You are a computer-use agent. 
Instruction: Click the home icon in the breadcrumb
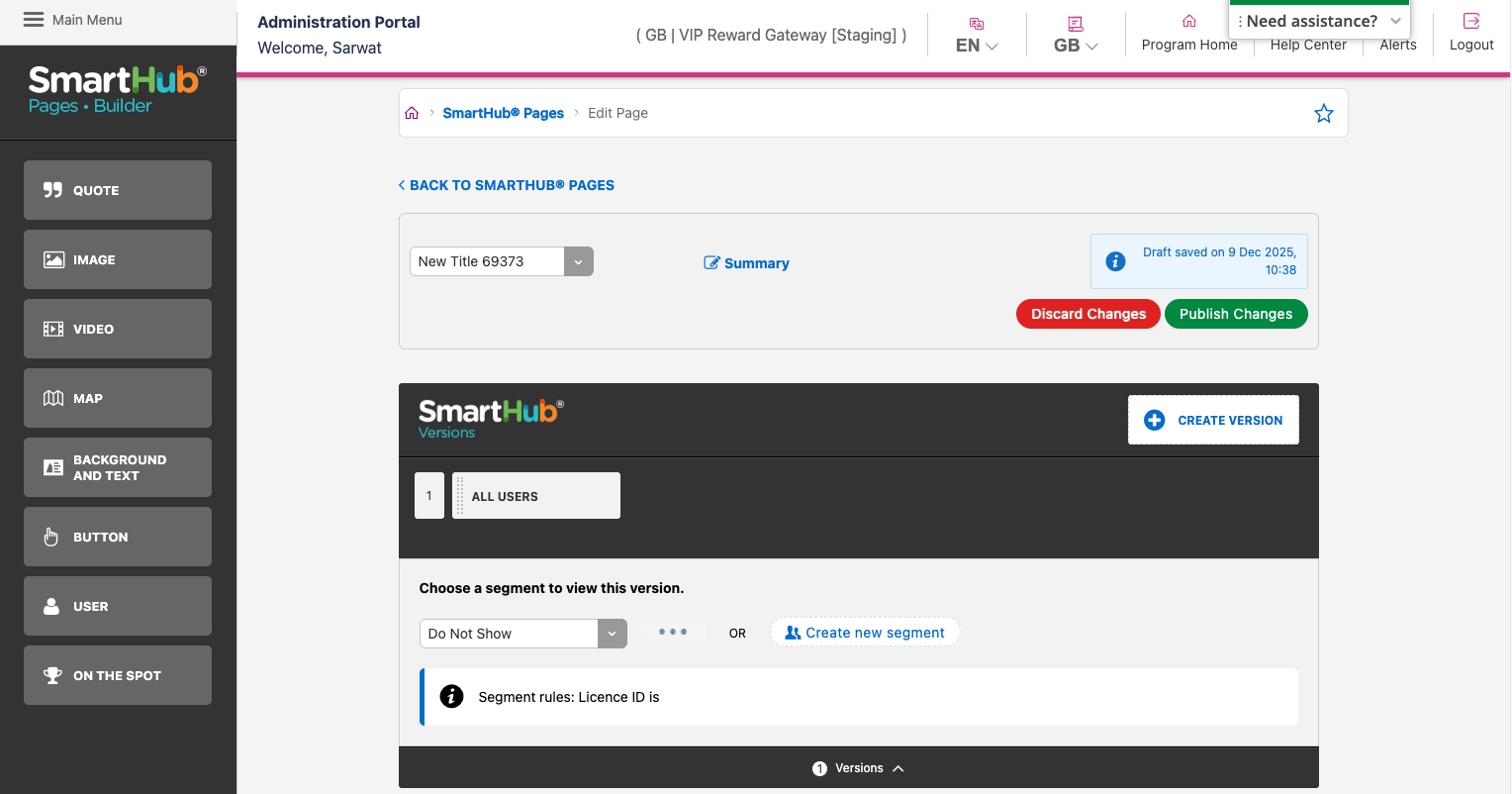[412, 112]
